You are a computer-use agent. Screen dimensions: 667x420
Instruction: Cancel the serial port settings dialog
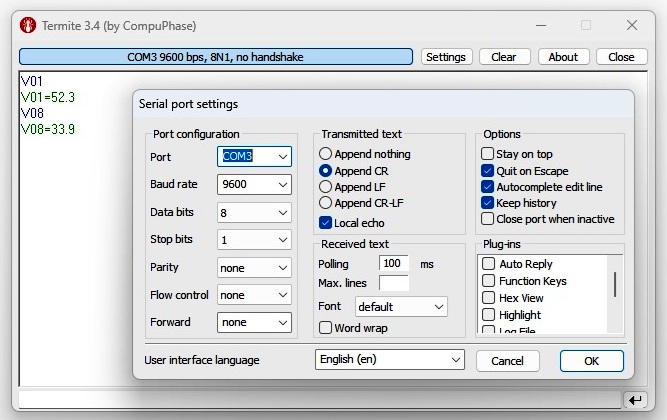507,361
